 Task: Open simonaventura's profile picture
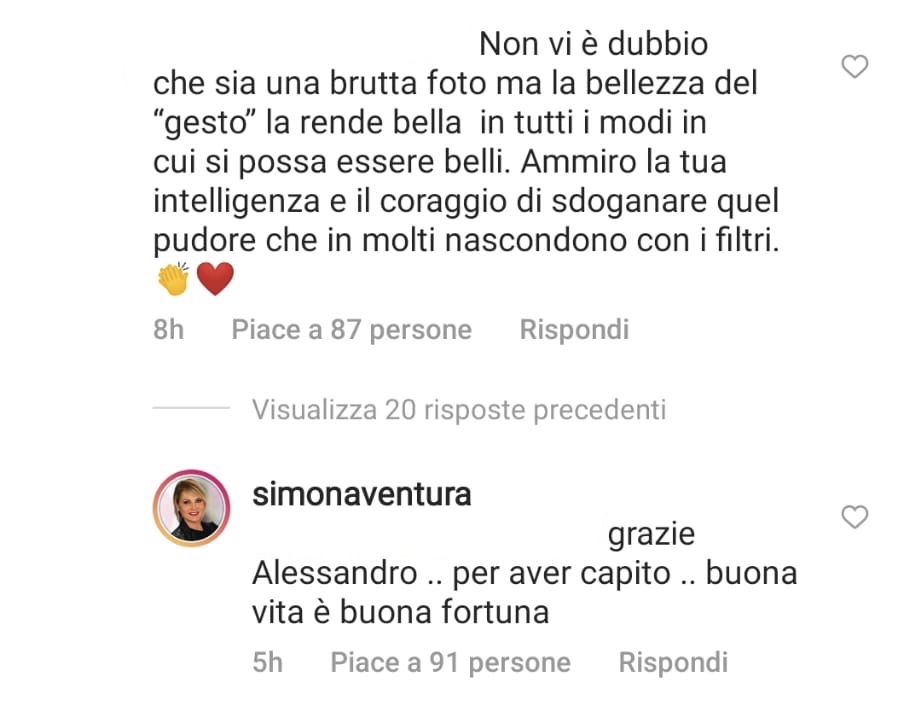pyautogui.click(x=191, y=508)
